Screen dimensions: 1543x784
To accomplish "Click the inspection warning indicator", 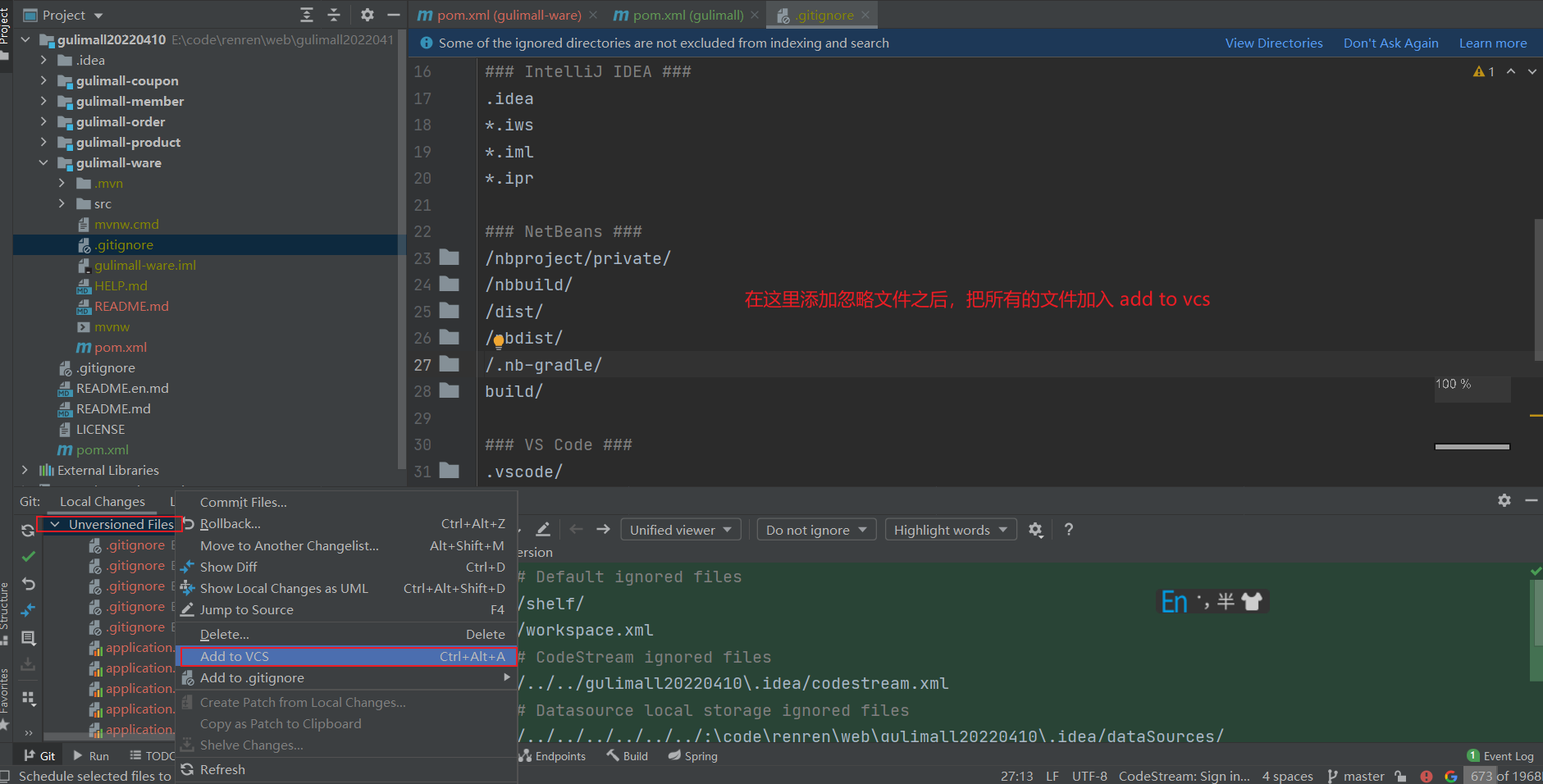I will [x=1484, y=71].
